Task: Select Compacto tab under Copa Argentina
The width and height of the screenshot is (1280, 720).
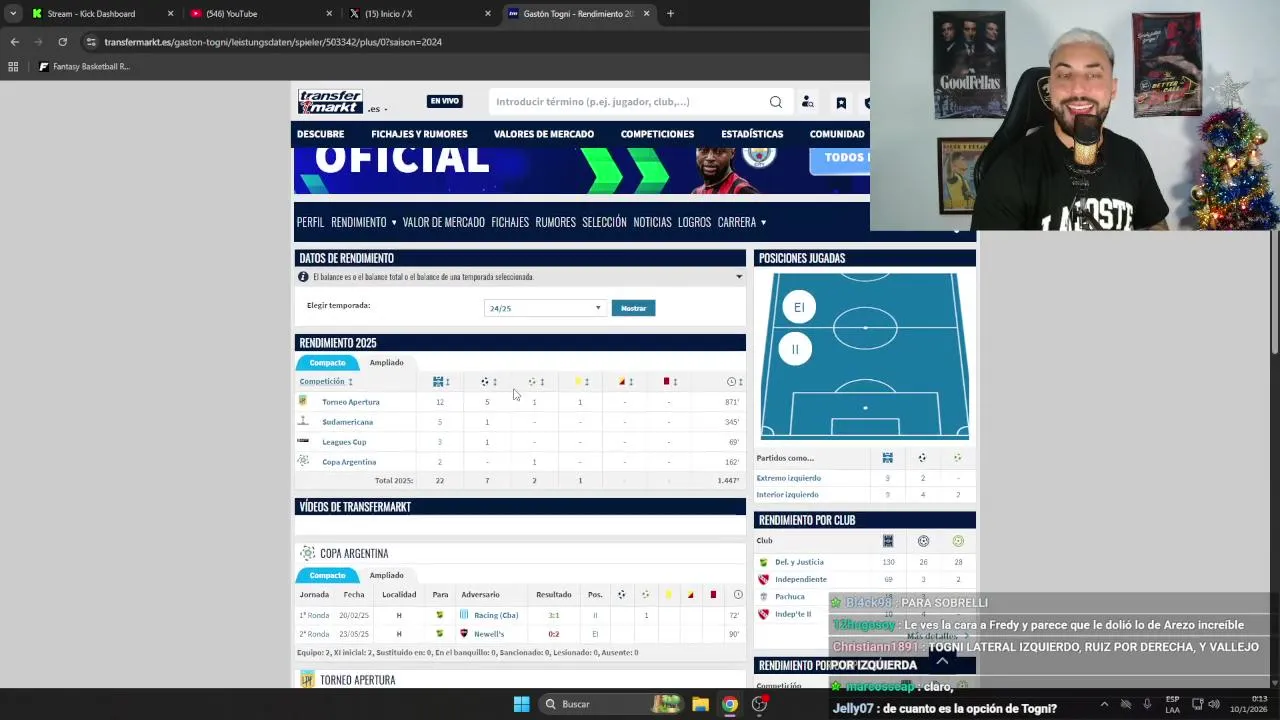Action: point(327,576)
